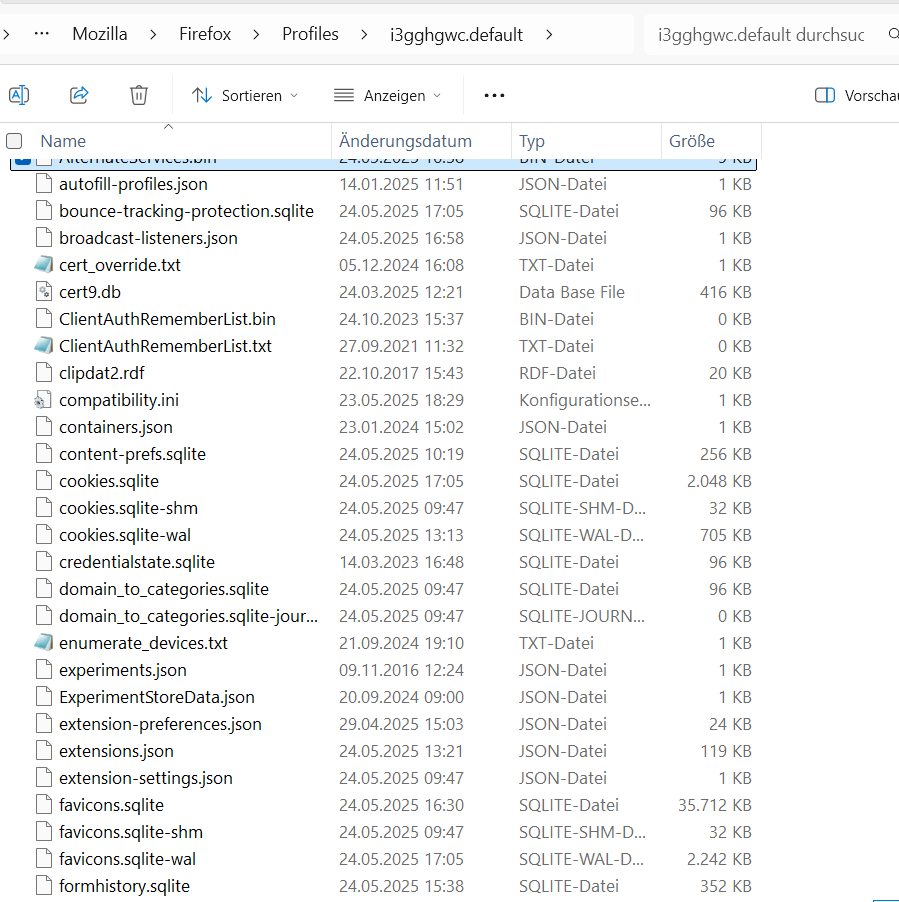Click the Delete trash can icon
899x902 pixels.
(x=139, y=95)
